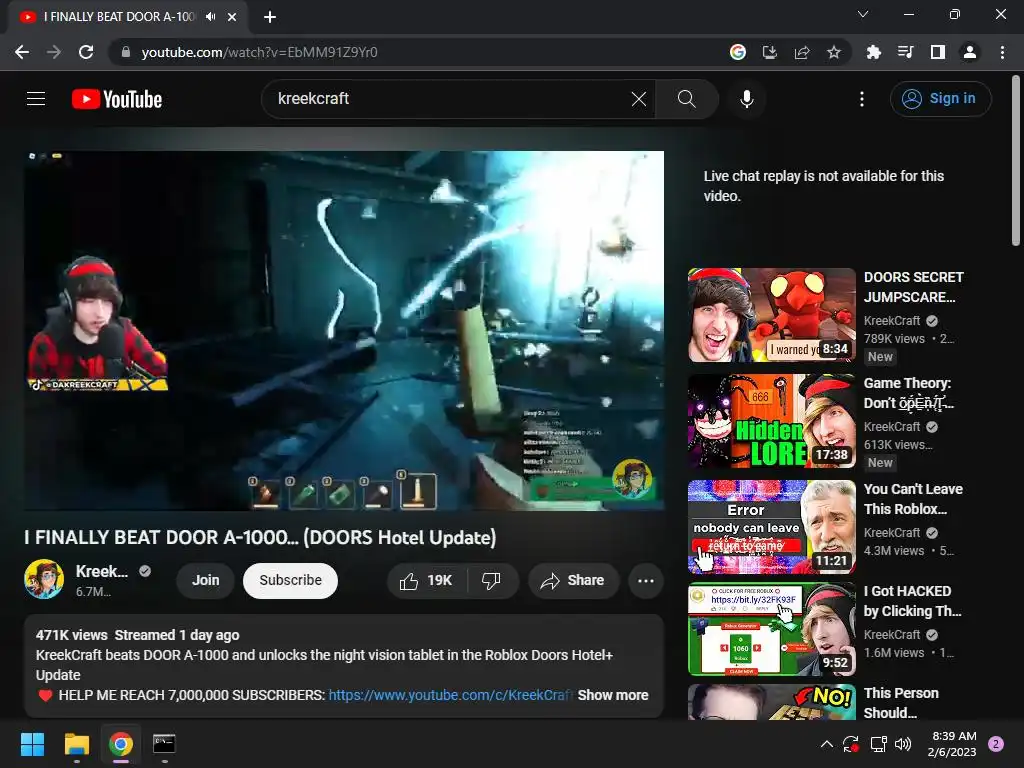
Task: View site info via lock icon
Action: pos(126,52)
